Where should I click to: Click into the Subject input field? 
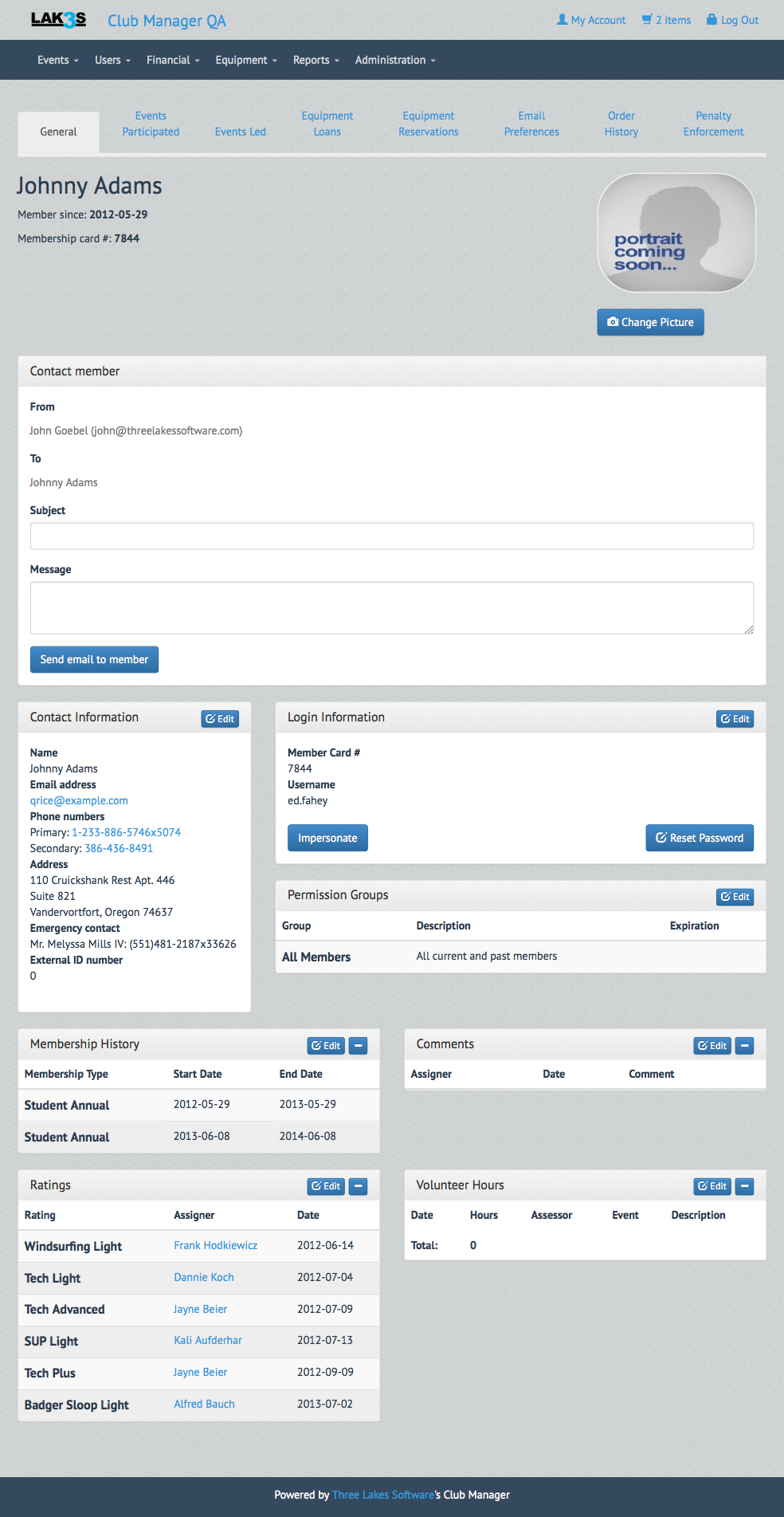click(392, 536)
